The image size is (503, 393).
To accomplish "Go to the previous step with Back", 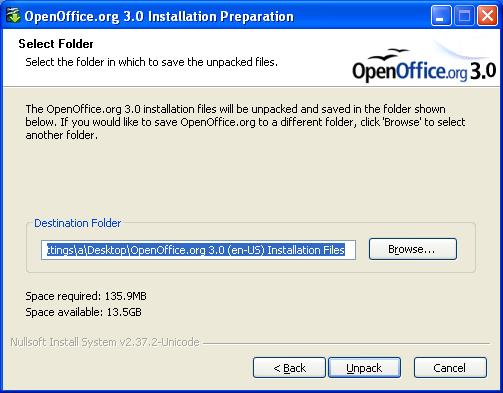I will pos(289,368).
